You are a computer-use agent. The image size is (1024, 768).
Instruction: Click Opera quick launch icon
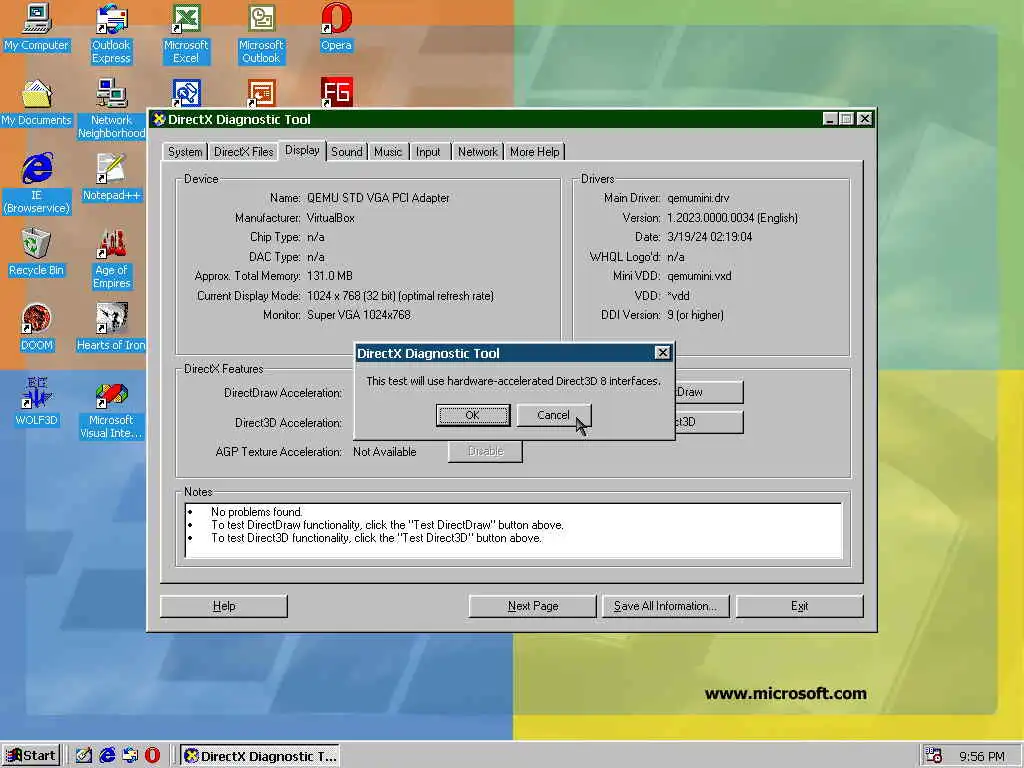pos(152,756)
